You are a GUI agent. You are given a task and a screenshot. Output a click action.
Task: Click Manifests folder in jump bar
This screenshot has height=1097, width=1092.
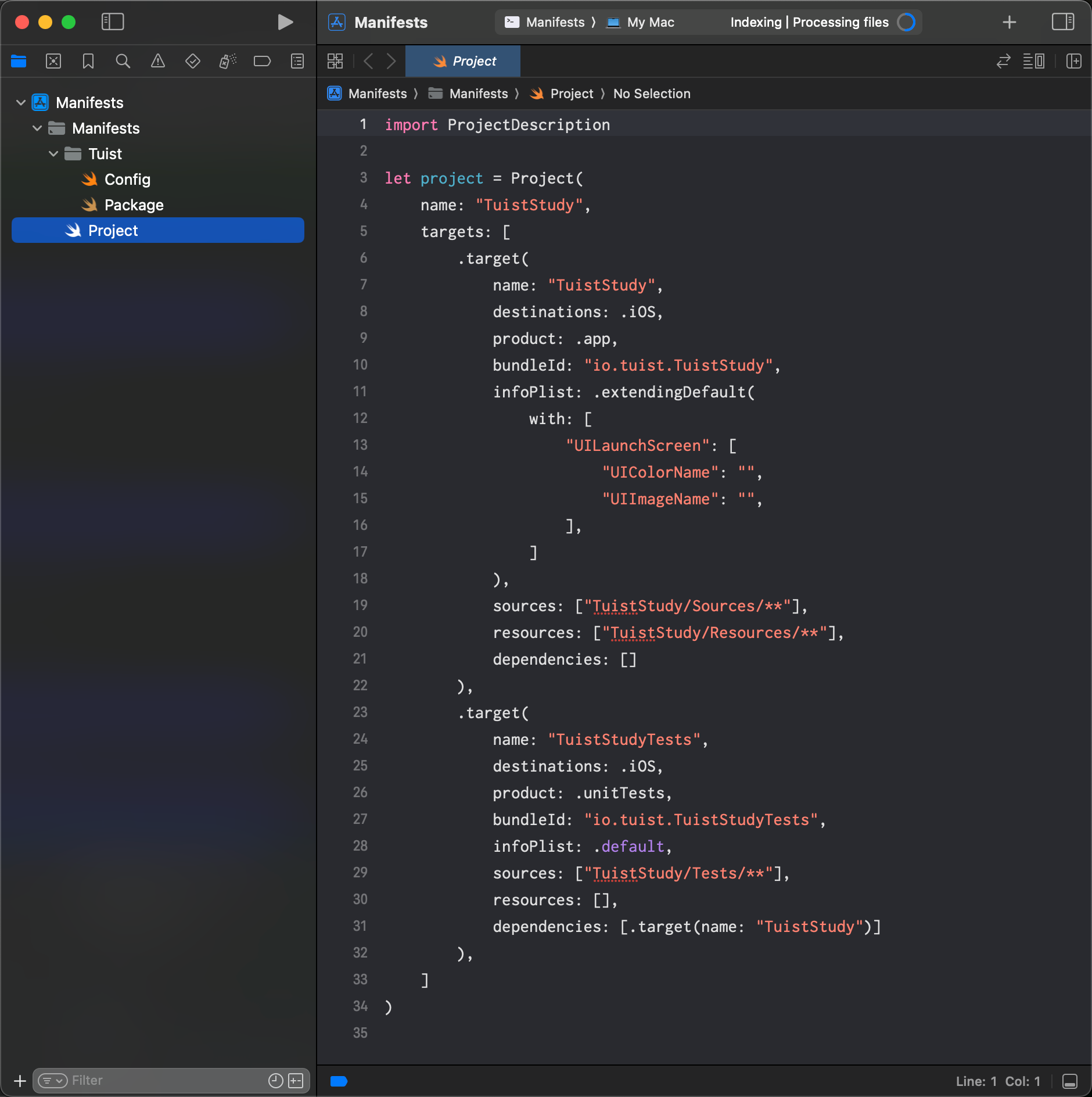tap(468, 94)
